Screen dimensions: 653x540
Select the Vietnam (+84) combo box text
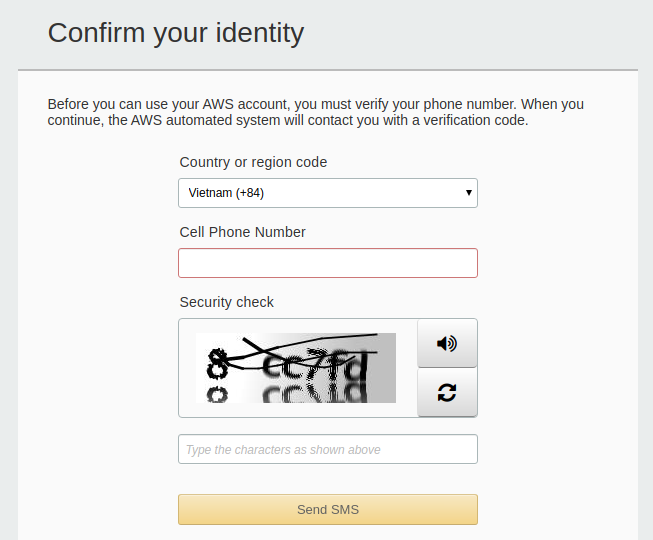coord(226,193)
